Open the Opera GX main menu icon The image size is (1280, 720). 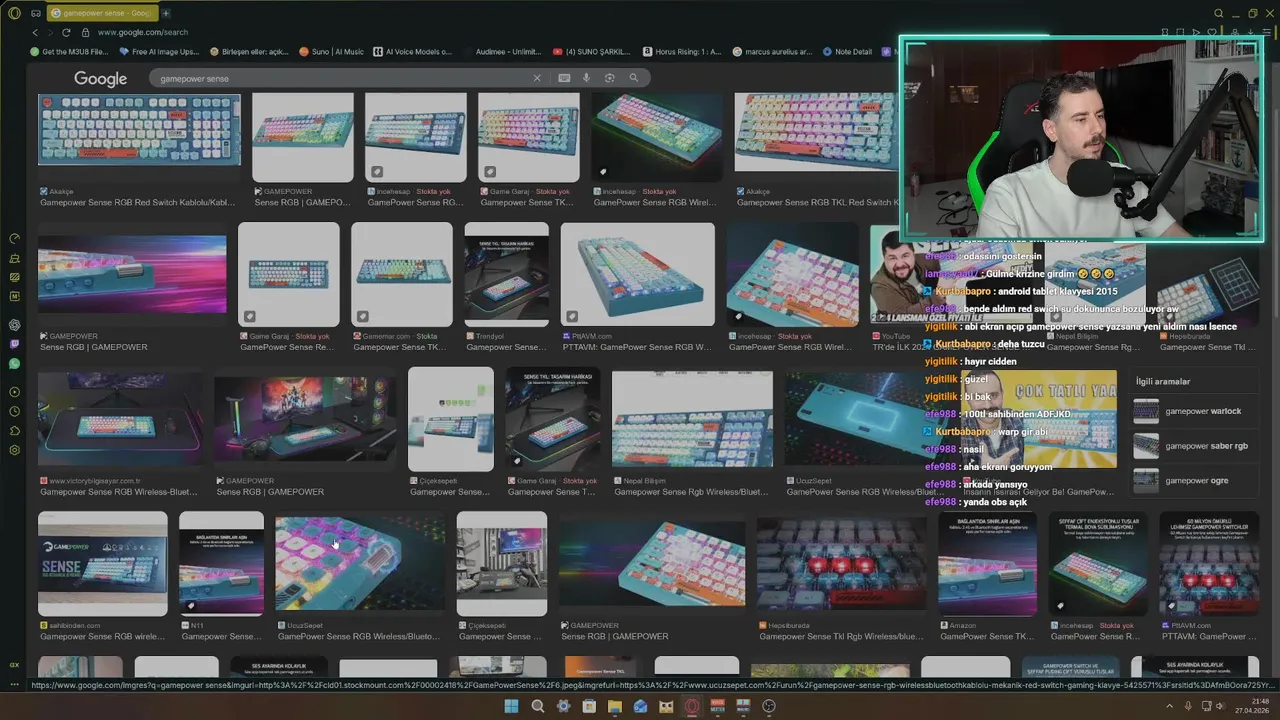tap(14, 13)
